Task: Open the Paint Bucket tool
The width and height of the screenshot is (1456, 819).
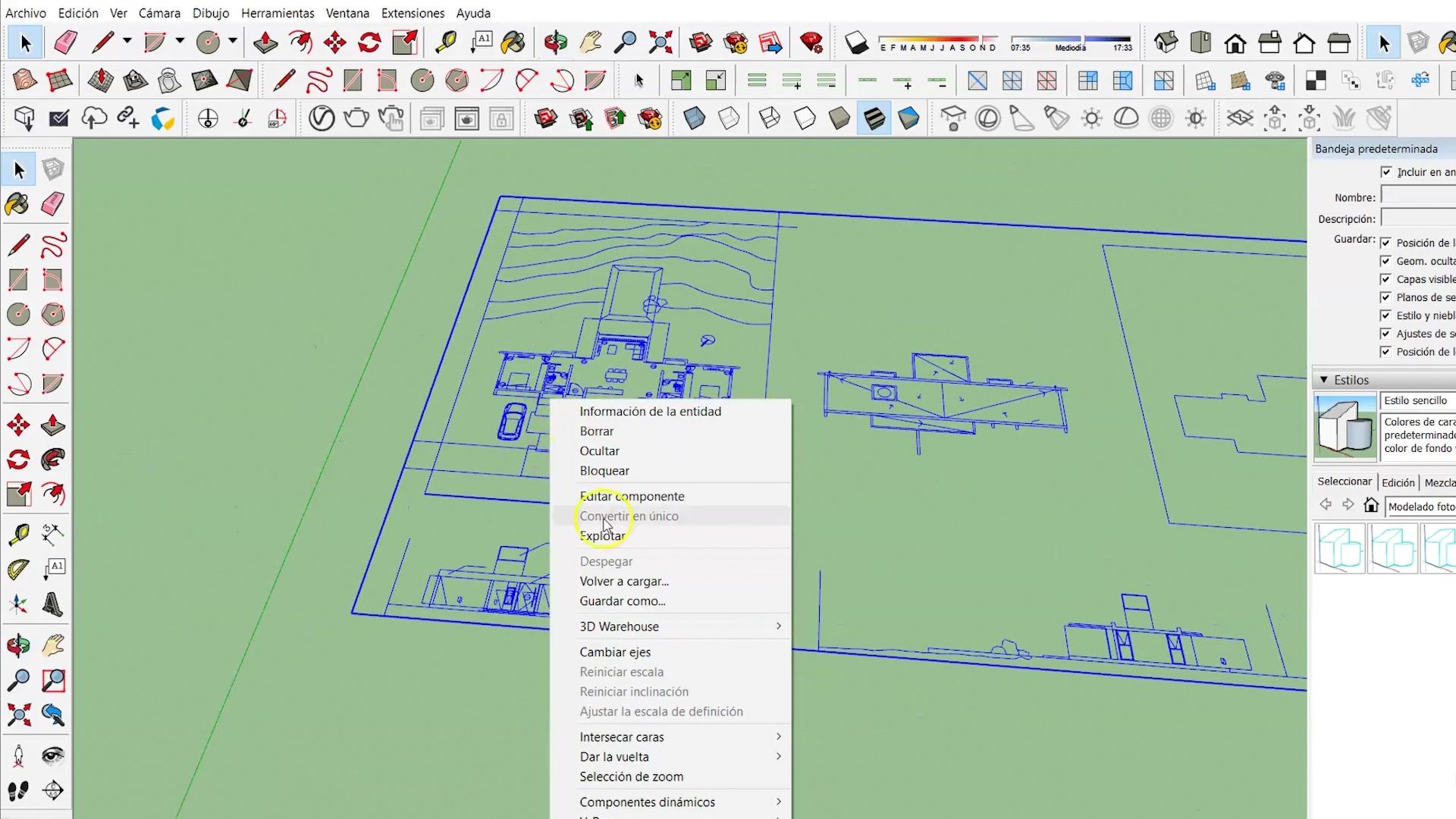Action: point(19,204)
